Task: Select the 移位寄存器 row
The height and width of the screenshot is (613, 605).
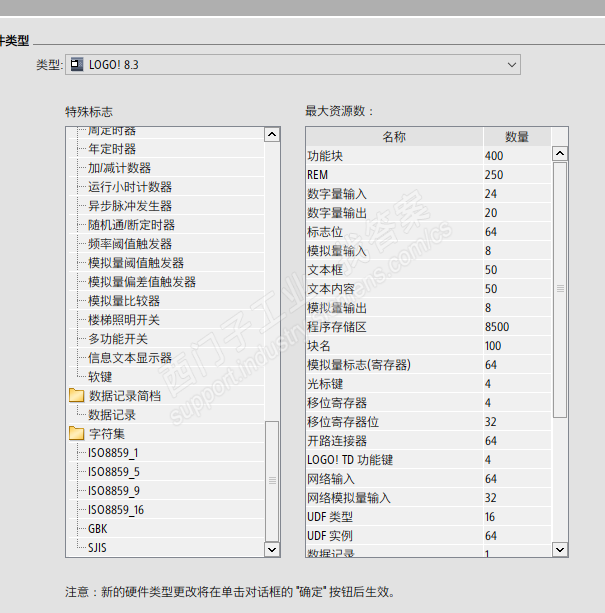Action: click(428, 403)
